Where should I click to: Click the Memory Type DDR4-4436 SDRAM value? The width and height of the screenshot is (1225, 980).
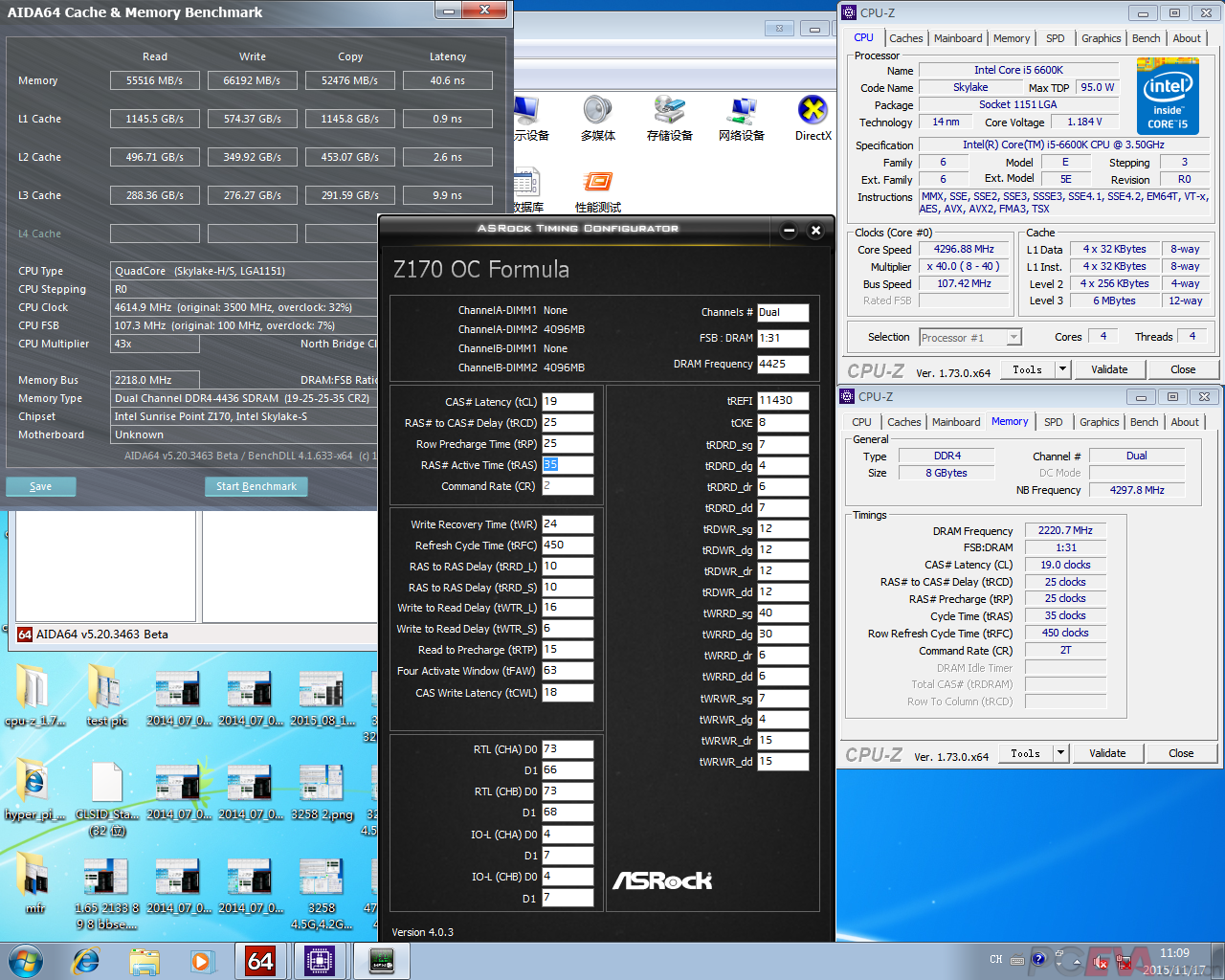click(x=244, y=398)
